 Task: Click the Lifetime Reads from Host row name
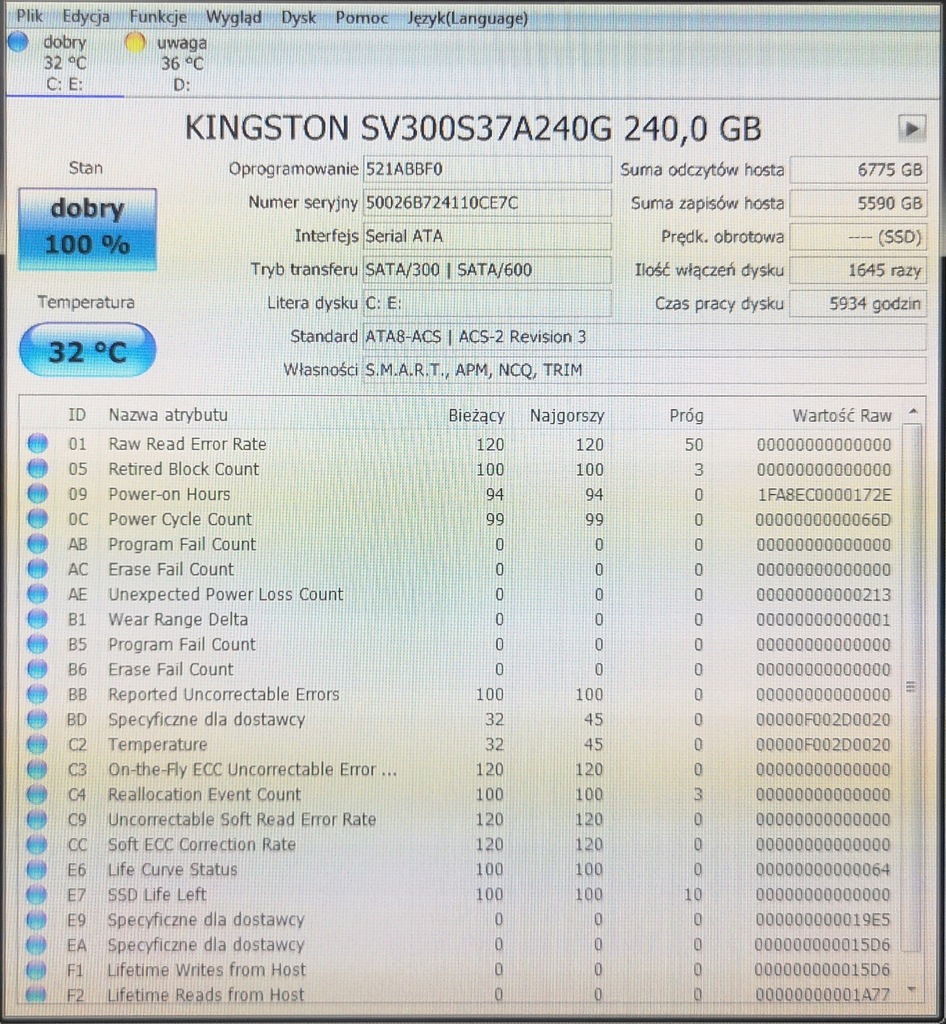pos(206,995)
